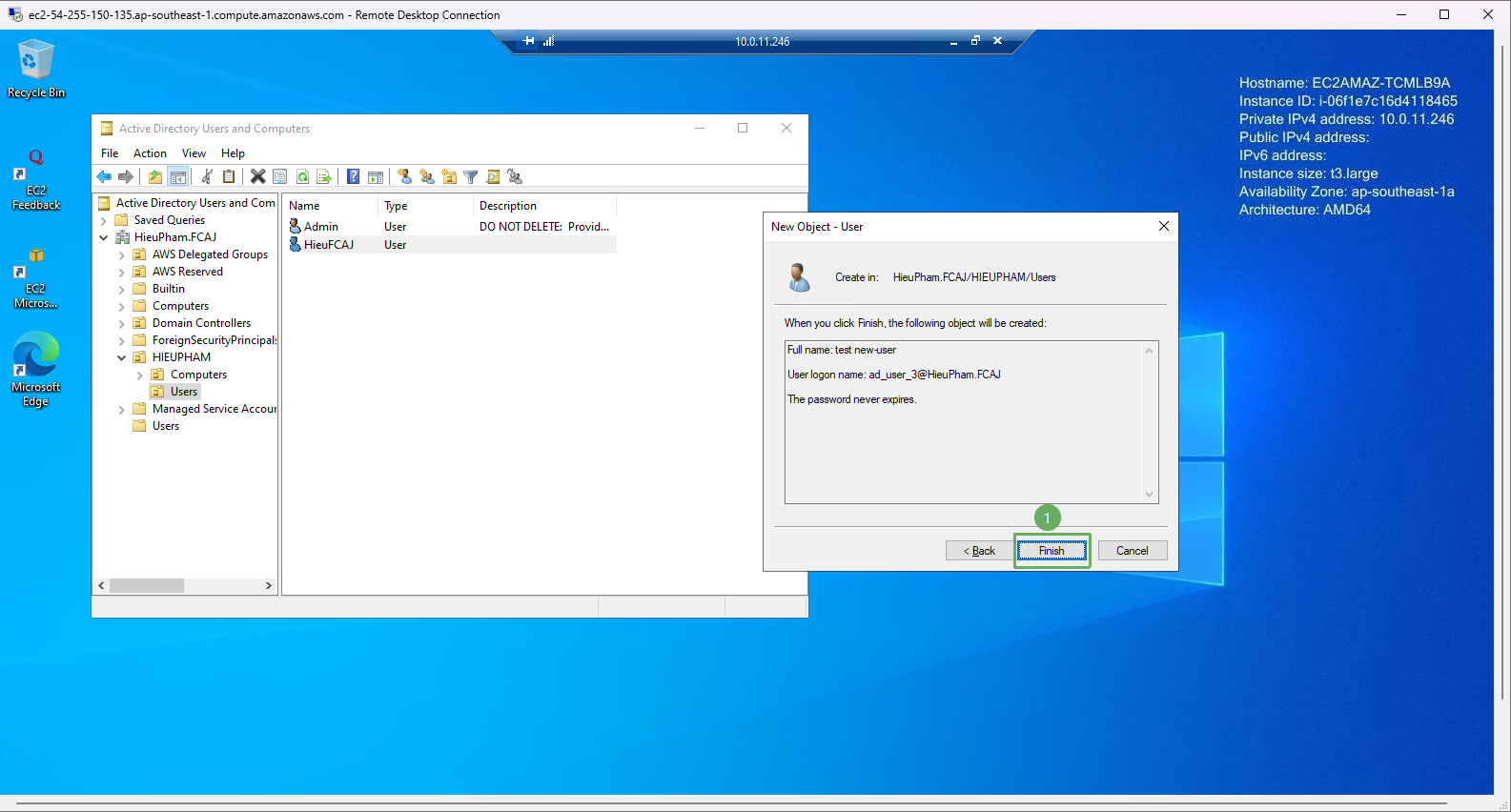1511x812 pixels.
Task: Sort by the Description column header
Action: point(543,206)
